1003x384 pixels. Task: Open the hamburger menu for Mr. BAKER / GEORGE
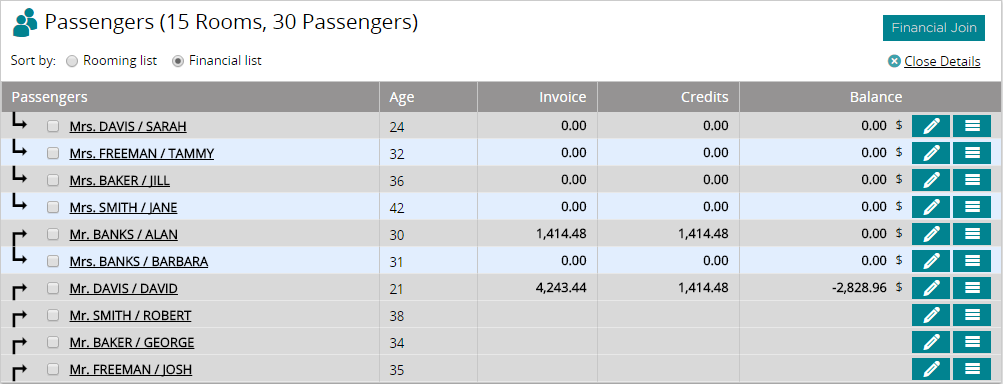972,342
